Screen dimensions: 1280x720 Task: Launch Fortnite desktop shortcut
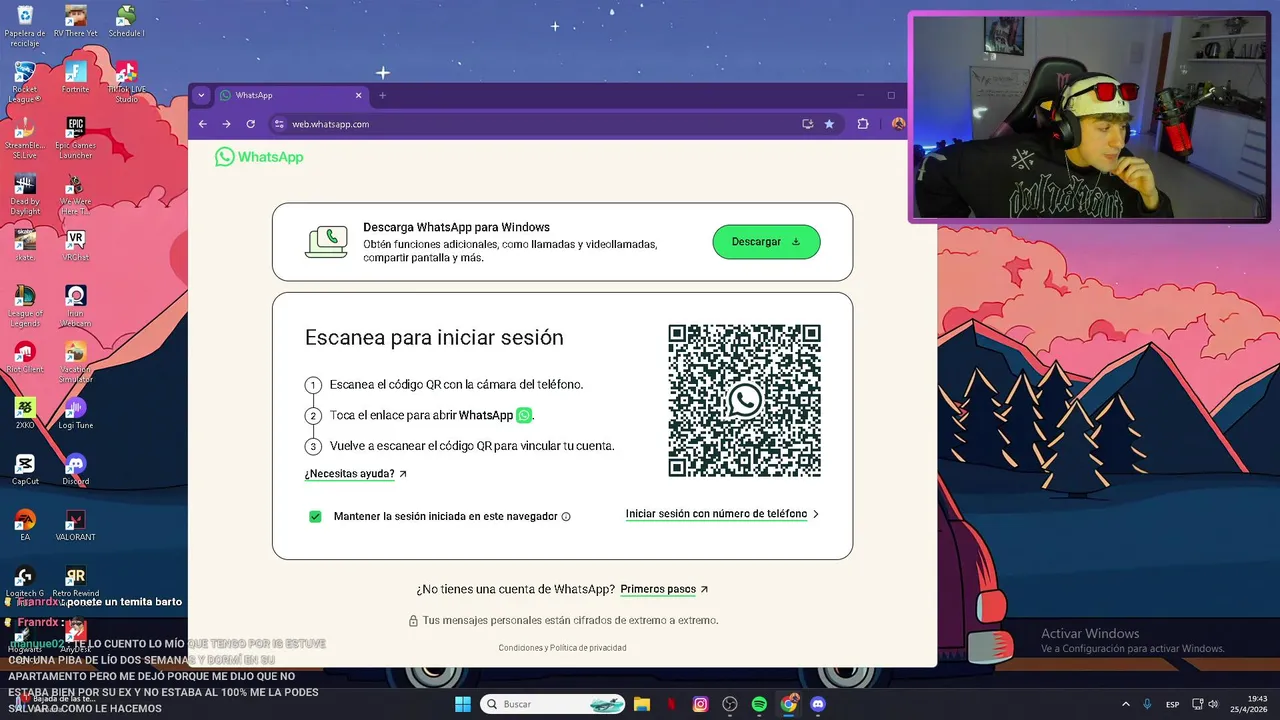pyautogui.click(x=75, y=77)
